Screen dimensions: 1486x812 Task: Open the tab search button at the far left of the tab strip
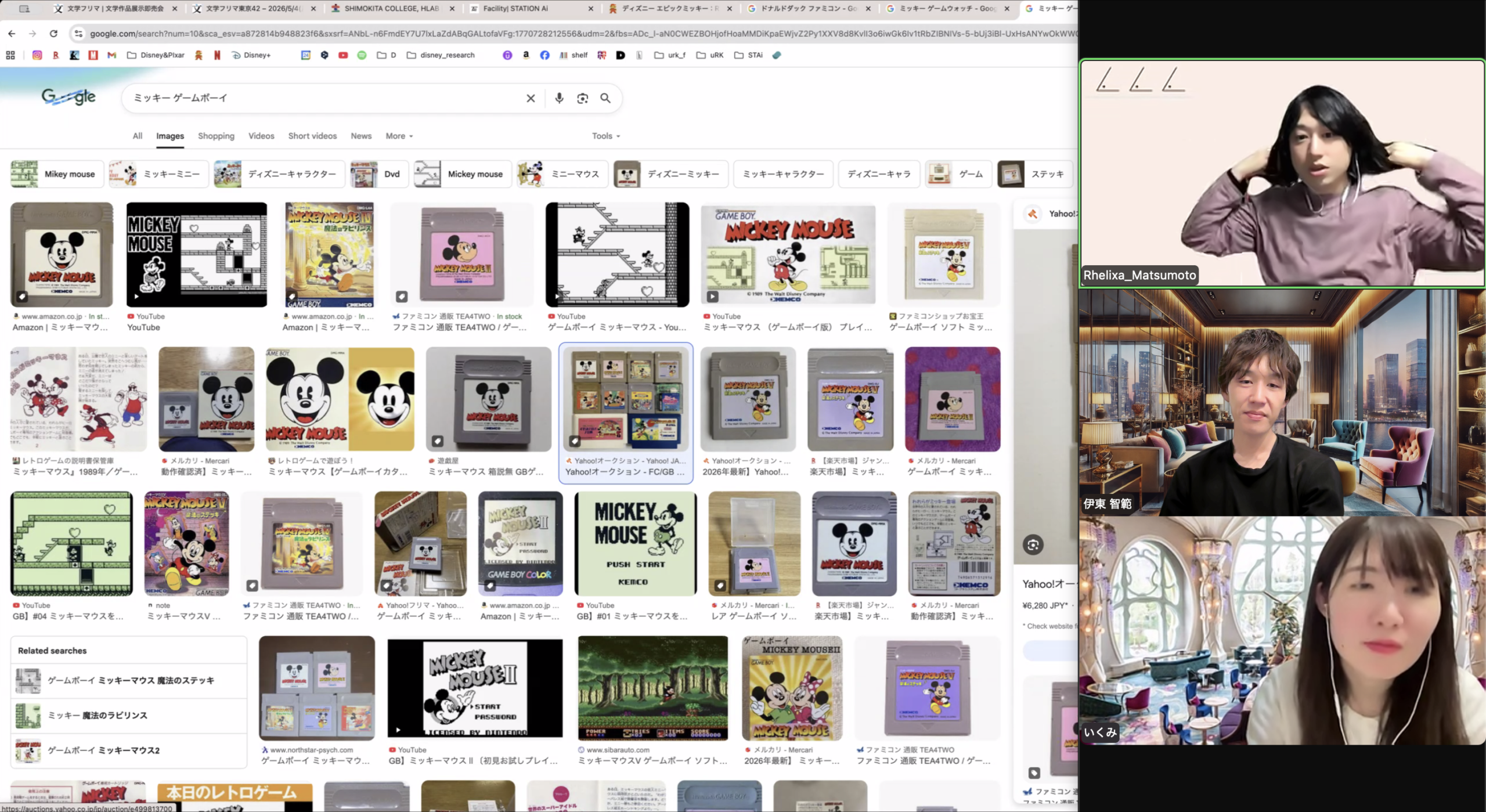tap(24, 9)
